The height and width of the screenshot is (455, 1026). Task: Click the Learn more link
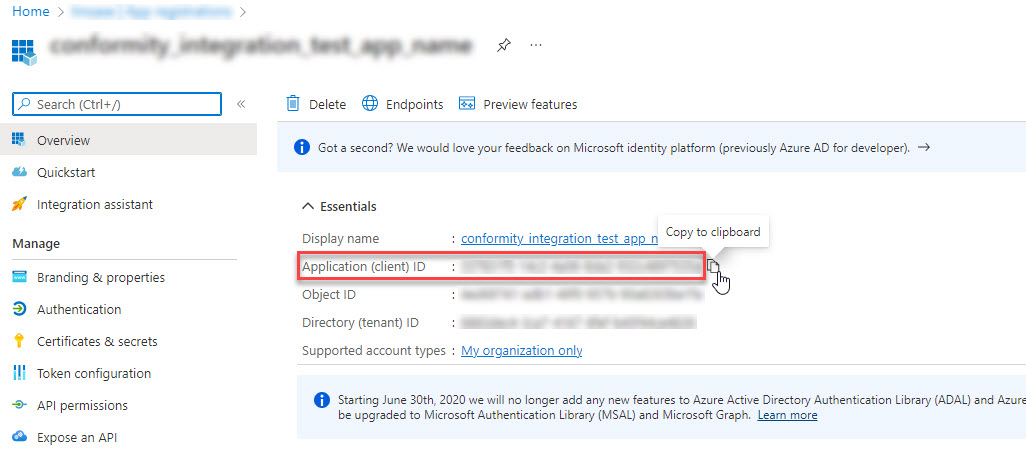point(787,415)
